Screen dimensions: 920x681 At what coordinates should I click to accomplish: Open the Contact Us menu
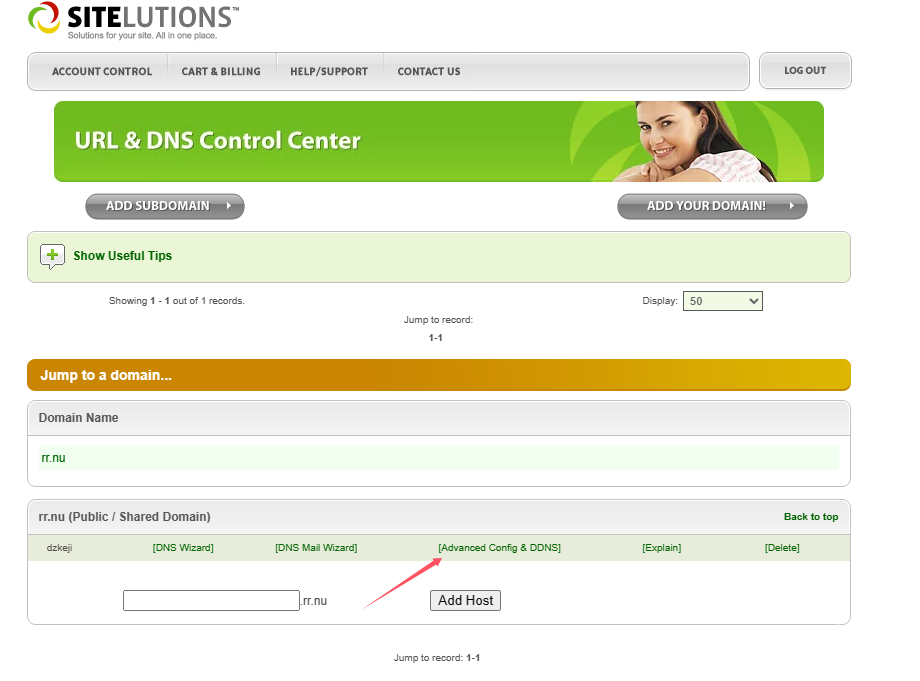coord(429,72)
